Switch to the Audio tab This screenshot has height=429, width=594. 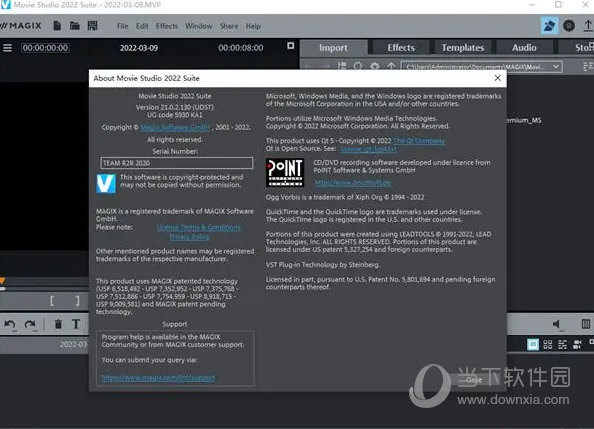click(x=524, y=48)
